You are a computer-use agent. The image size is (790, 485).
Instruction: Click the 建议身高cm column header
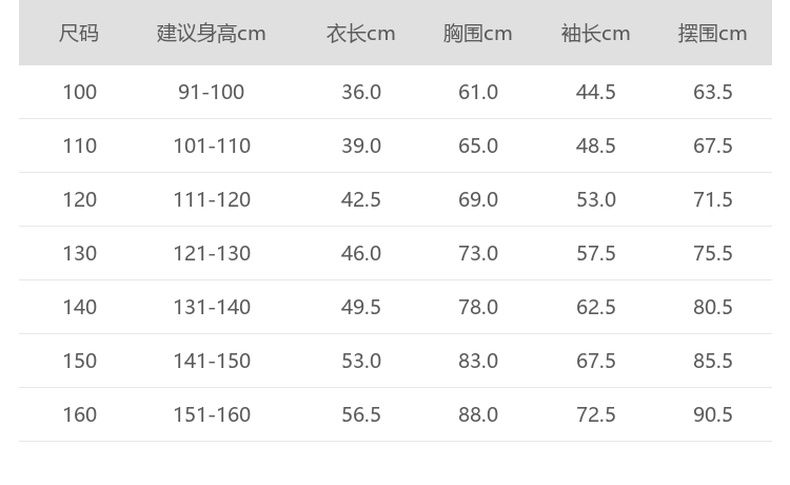[x=211, y=33]
